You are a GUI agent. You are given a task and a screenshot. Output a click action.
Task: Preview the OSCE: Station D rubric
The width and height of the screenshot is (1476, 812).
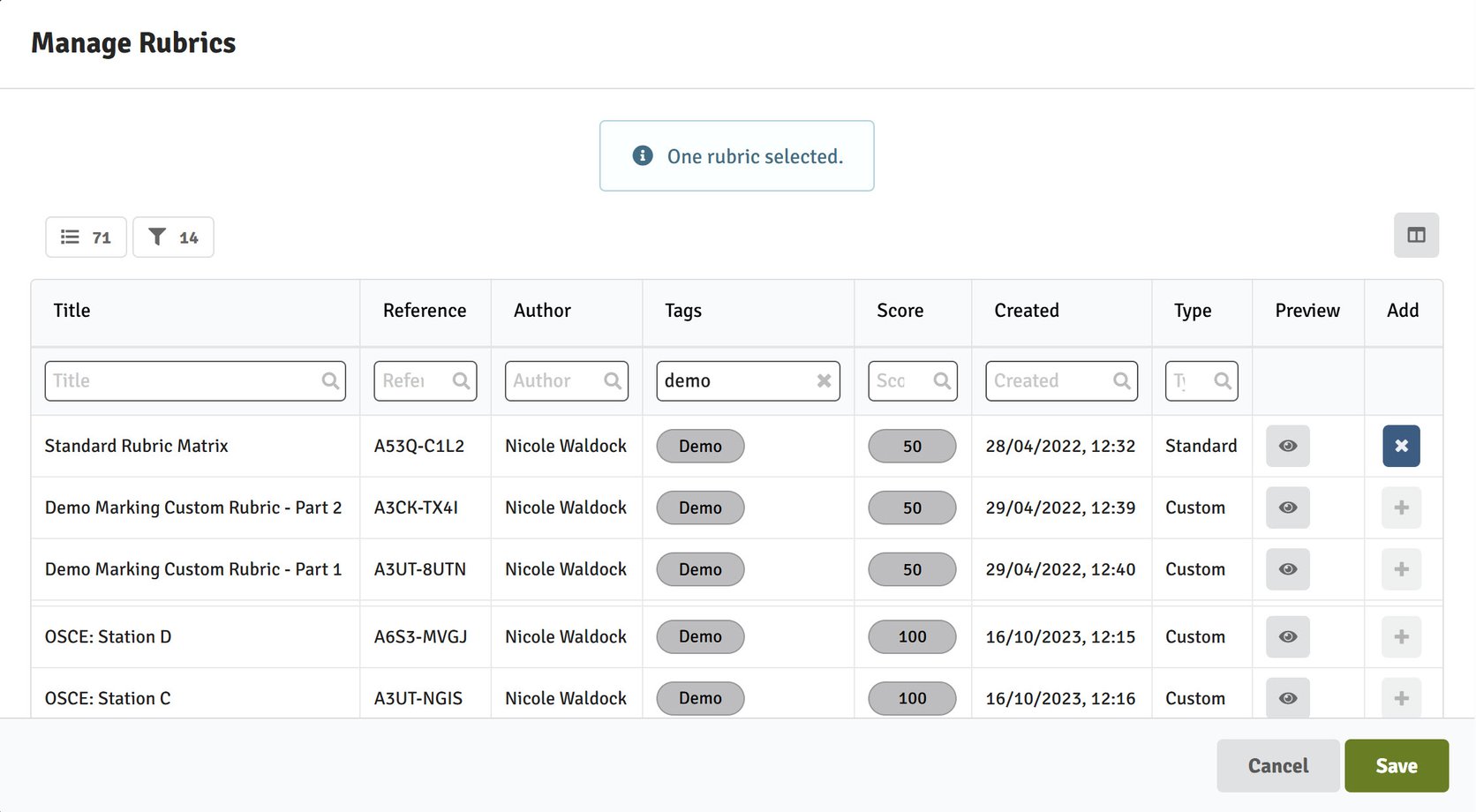[1287, 636]
